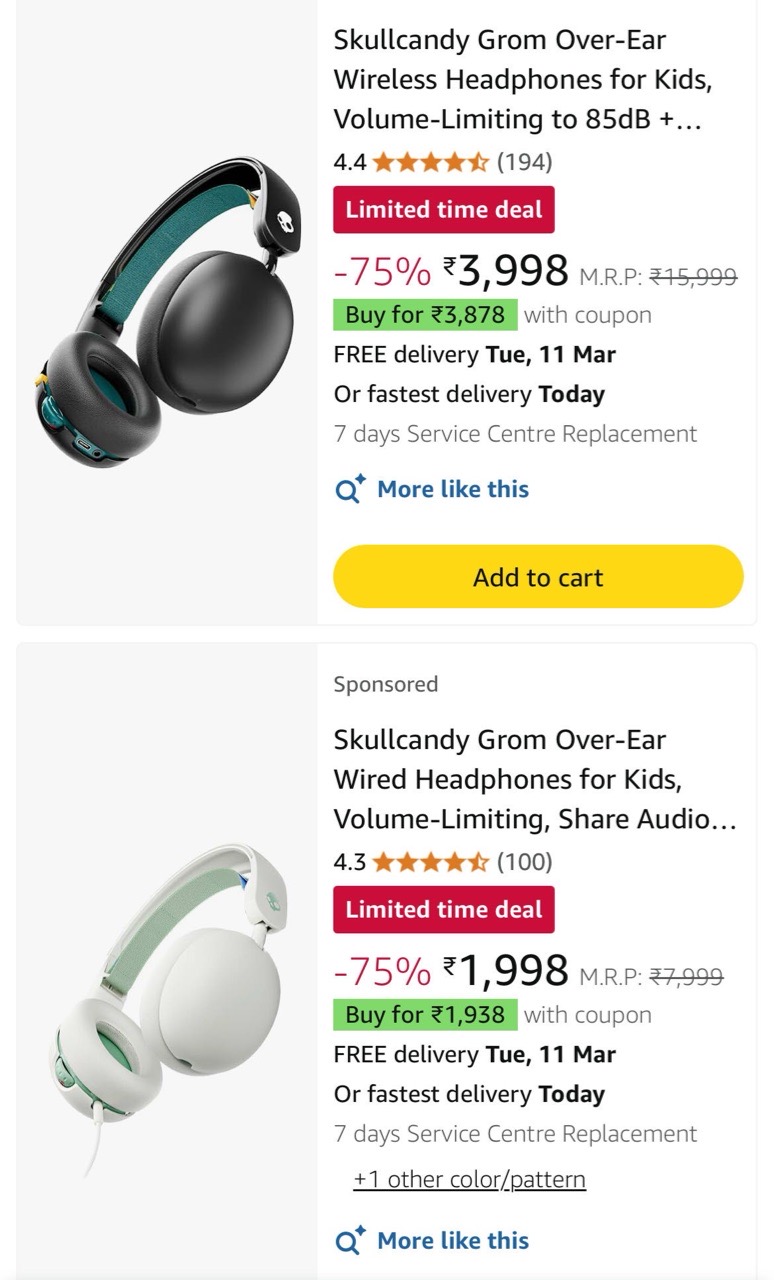
Task: Open black Skullcandy Grom wireless headphones image
Action: point(167,310)
